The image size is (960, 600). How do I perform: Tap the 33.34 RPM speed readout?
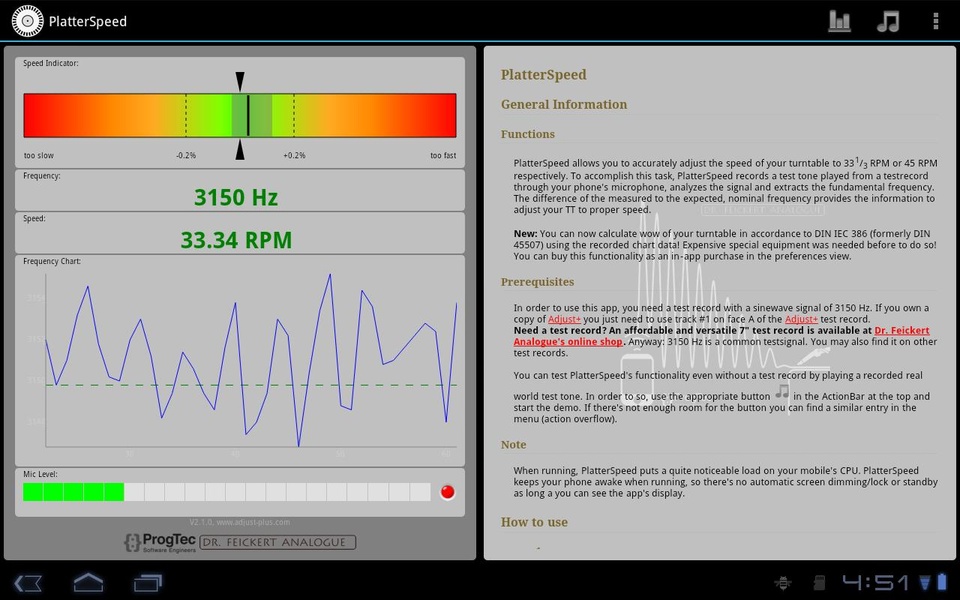click(x=236, y=240)
